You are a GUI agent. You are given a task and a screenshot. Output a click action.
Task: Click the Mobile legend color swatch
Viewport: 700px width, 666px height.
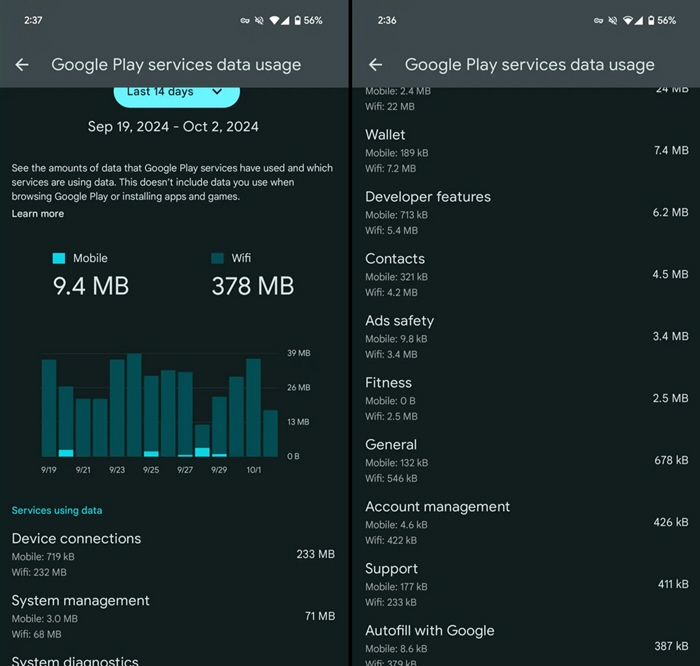tap(59, 258)
